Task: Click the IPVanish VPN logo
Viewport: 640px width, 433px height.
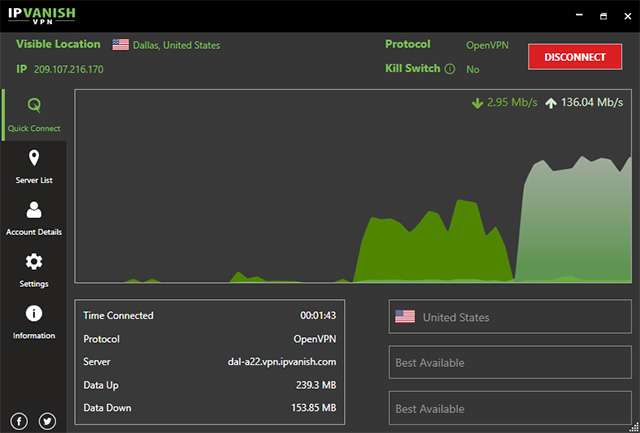Action: click(42, 16)
